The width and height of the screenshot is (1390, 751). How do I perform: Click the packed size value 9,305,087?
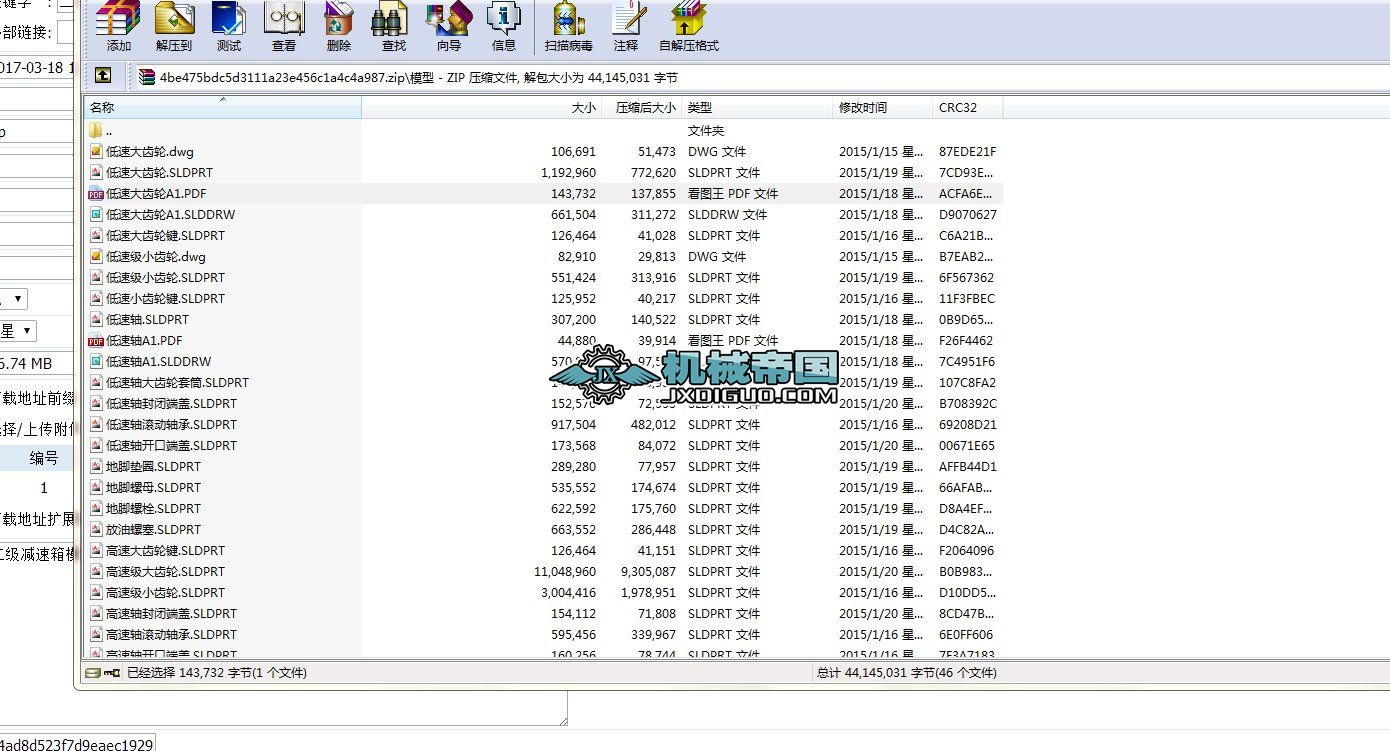(x=648, y=572)
